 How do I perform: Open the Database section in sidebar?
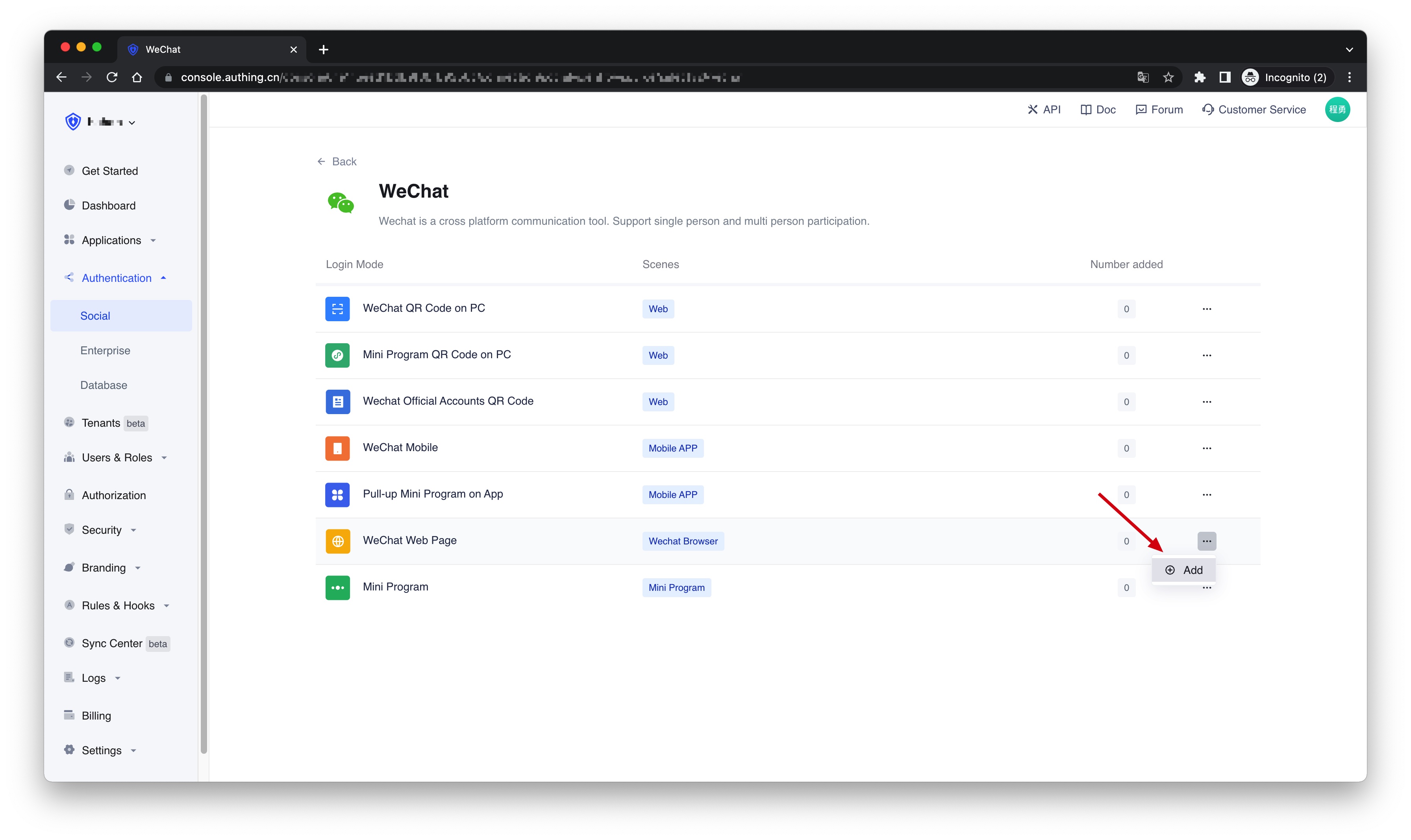pyautogui.click(x=104, y=385)
